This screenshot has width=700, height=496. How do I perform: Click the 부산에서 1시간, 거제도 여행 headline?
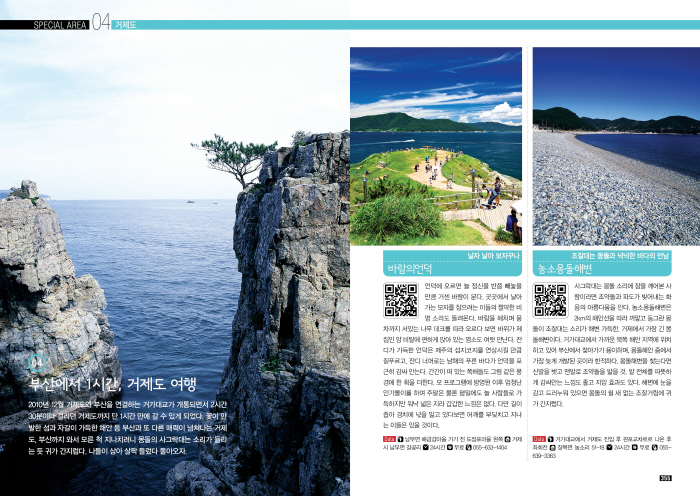pyautogui.click(x=113, y=384)
